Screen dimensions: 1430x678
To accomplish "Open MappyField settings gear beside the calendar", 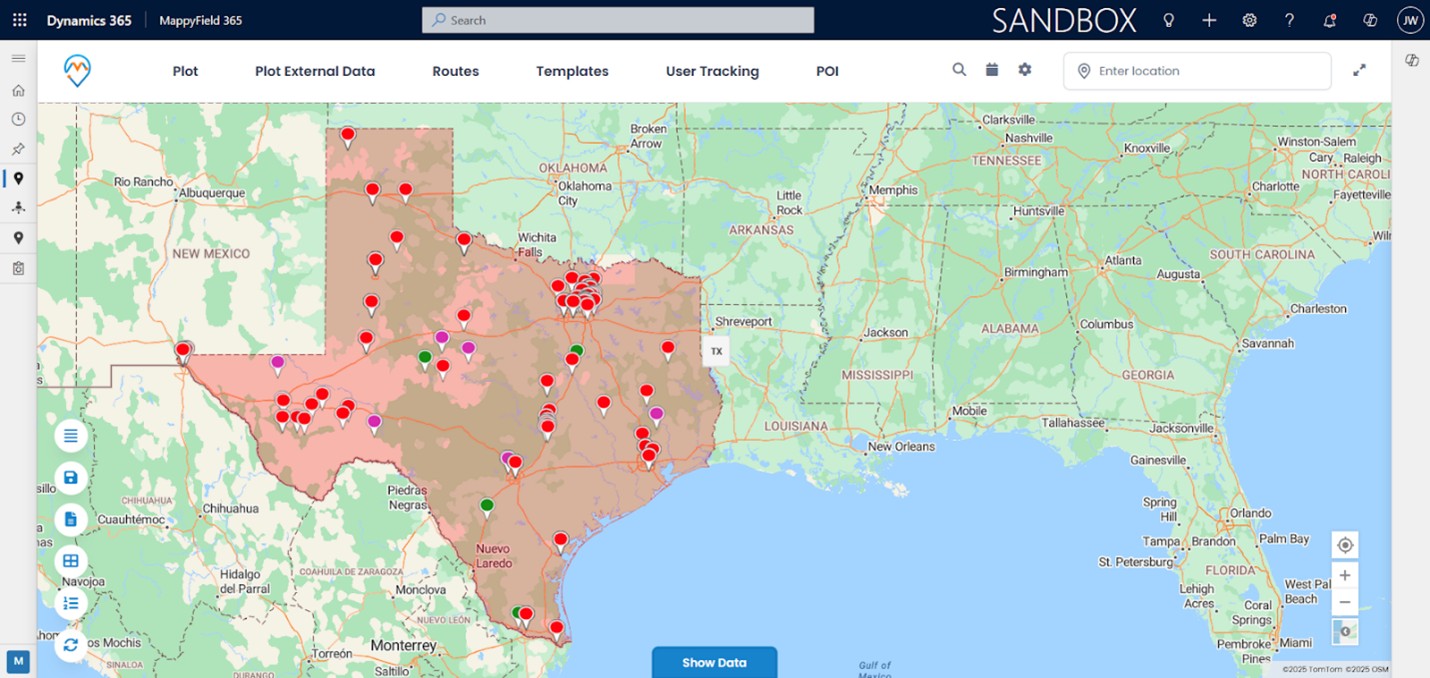I will 1025,70.
